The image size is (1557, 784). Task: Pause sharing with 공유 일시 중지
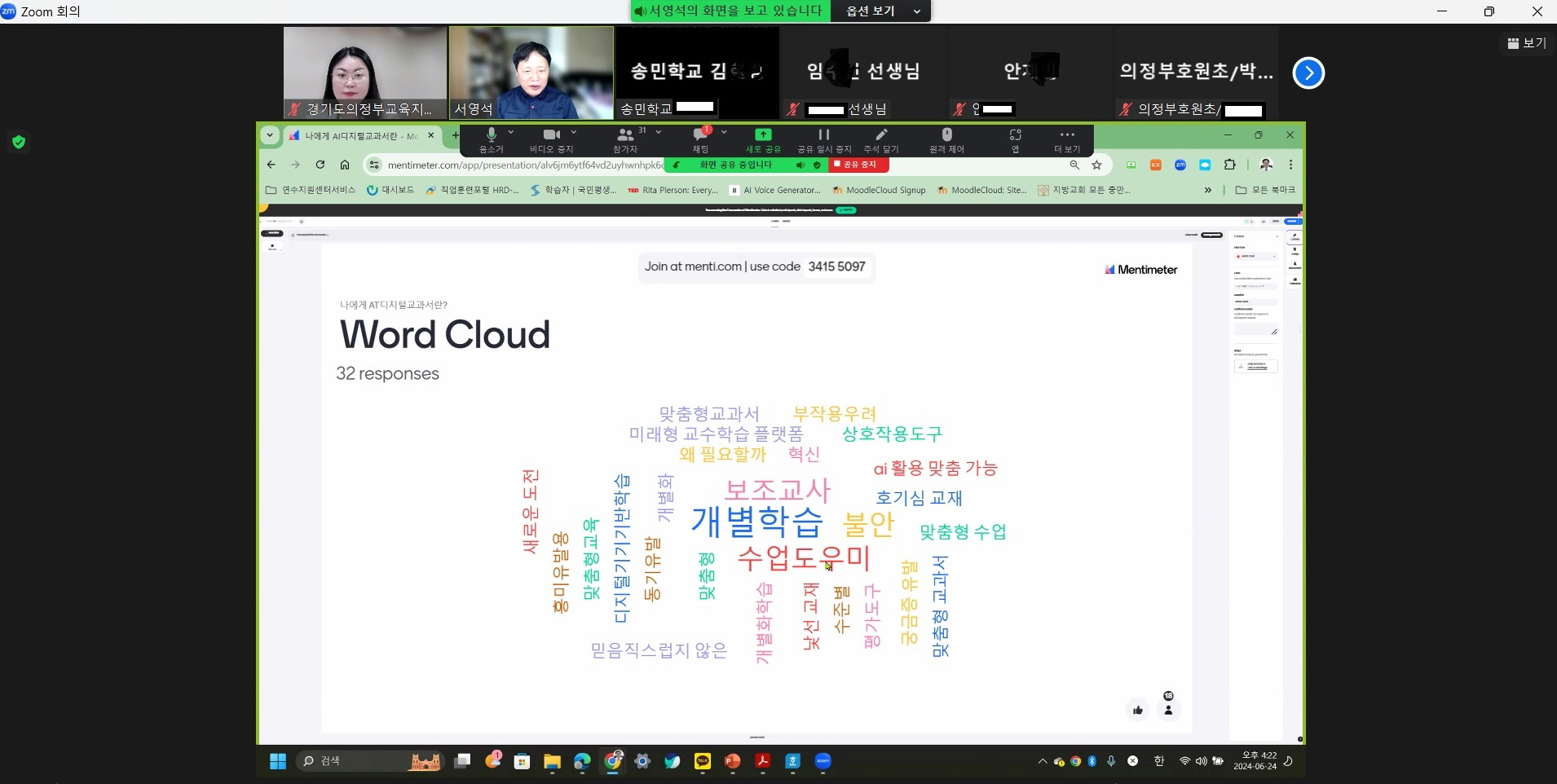pos(824,139)
